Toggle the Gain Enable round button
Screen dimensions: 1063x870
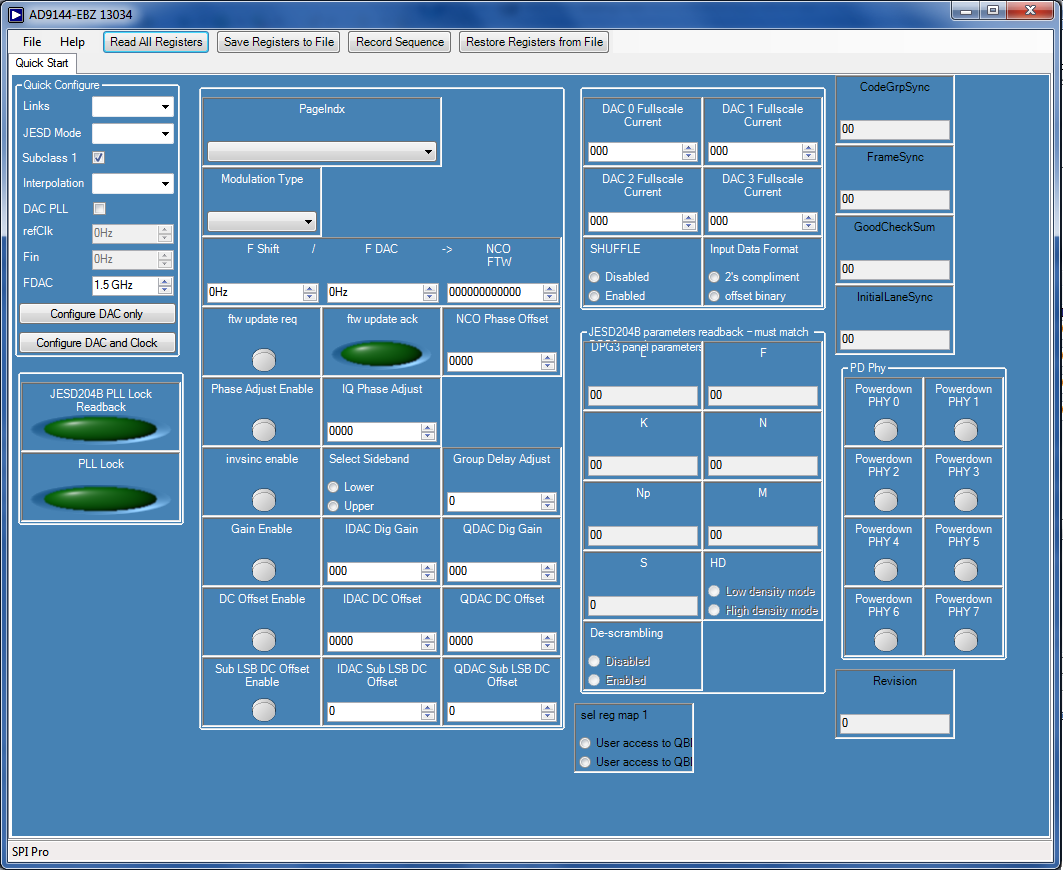pos(264,570)
